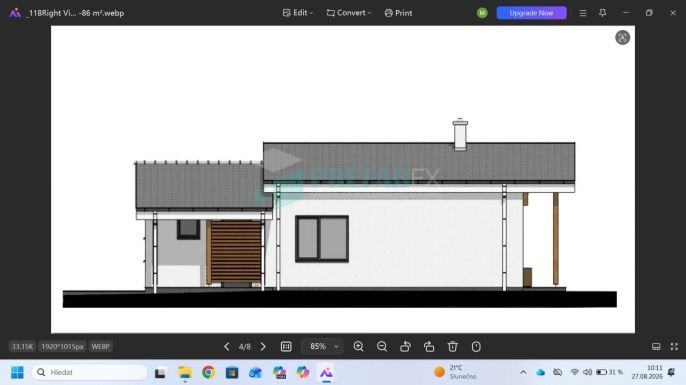Open the Copilot taskbar icon
This screenshot has height=385, width=686.
[303, 373]
